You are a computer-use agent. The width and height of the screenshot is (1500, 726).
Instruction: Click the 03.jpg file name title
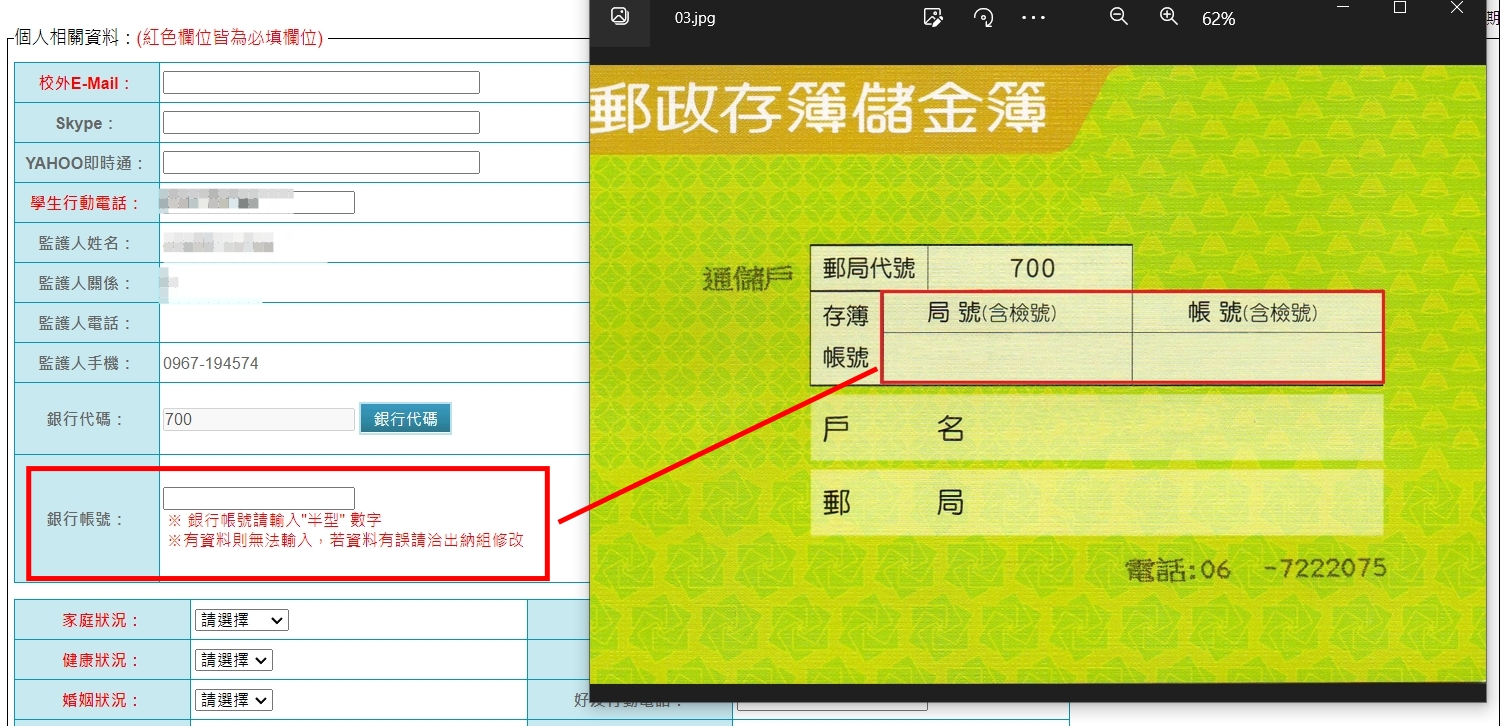[x=695, y=18]
